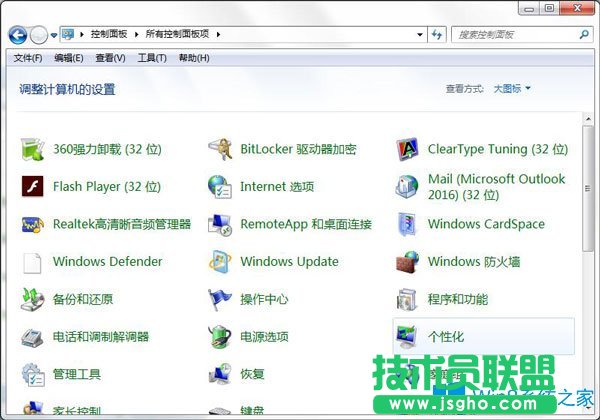Expand the arrow before 控制面板 breadcrumb

tap(82, 34)
